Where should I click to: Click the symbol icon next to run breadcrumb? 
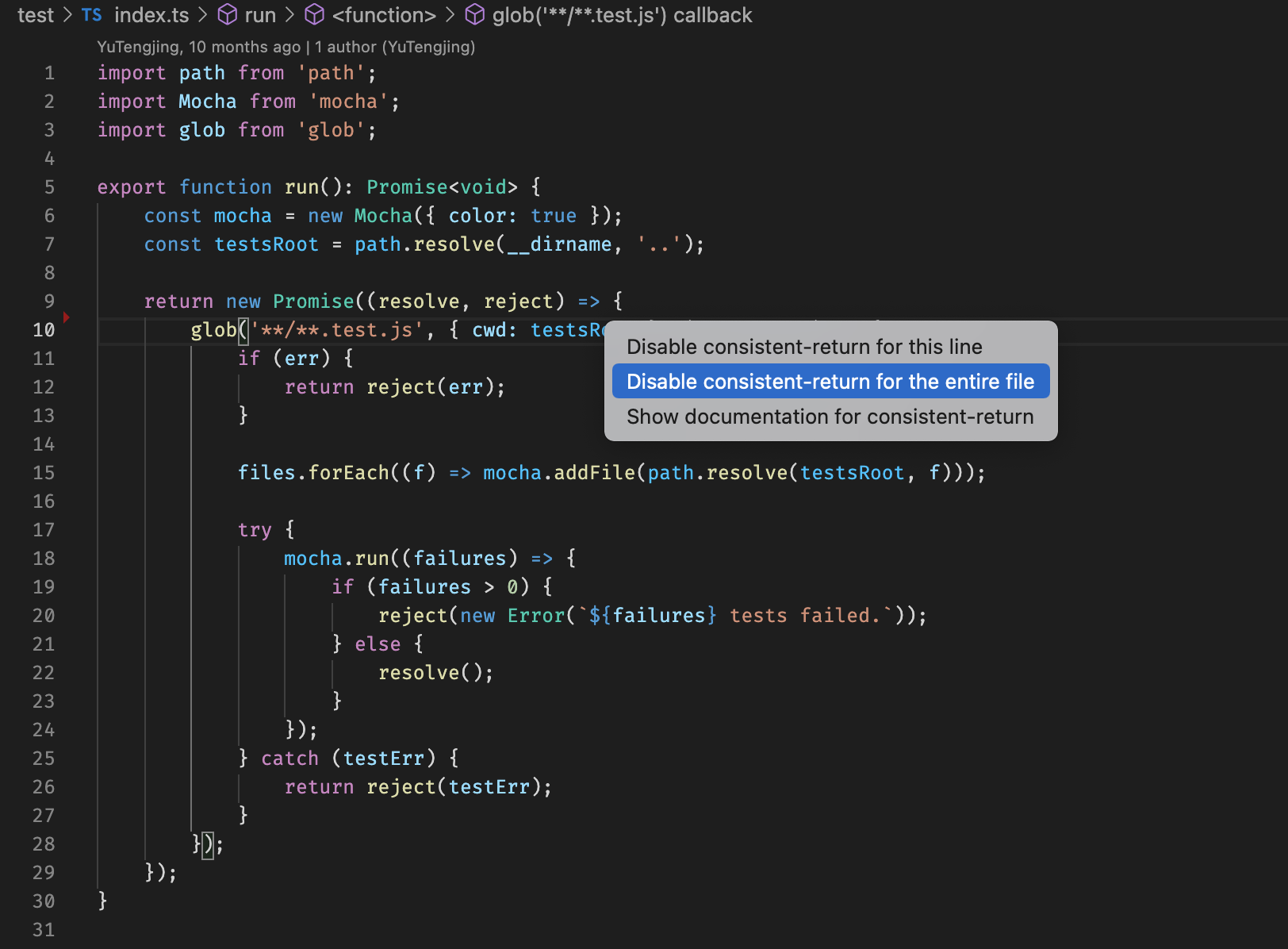tap(226, 14)
